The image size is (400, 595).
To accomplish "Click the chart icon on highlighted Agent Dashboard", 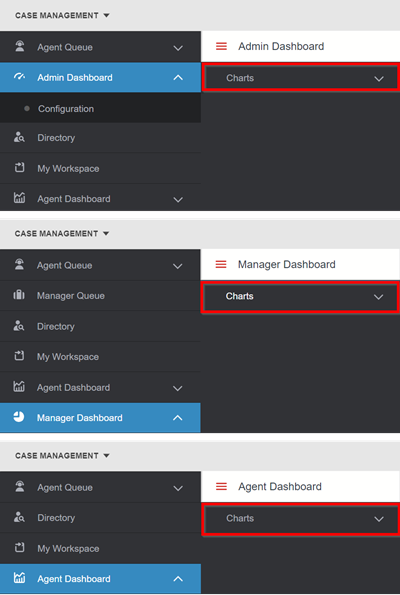I will click(19, 578).
